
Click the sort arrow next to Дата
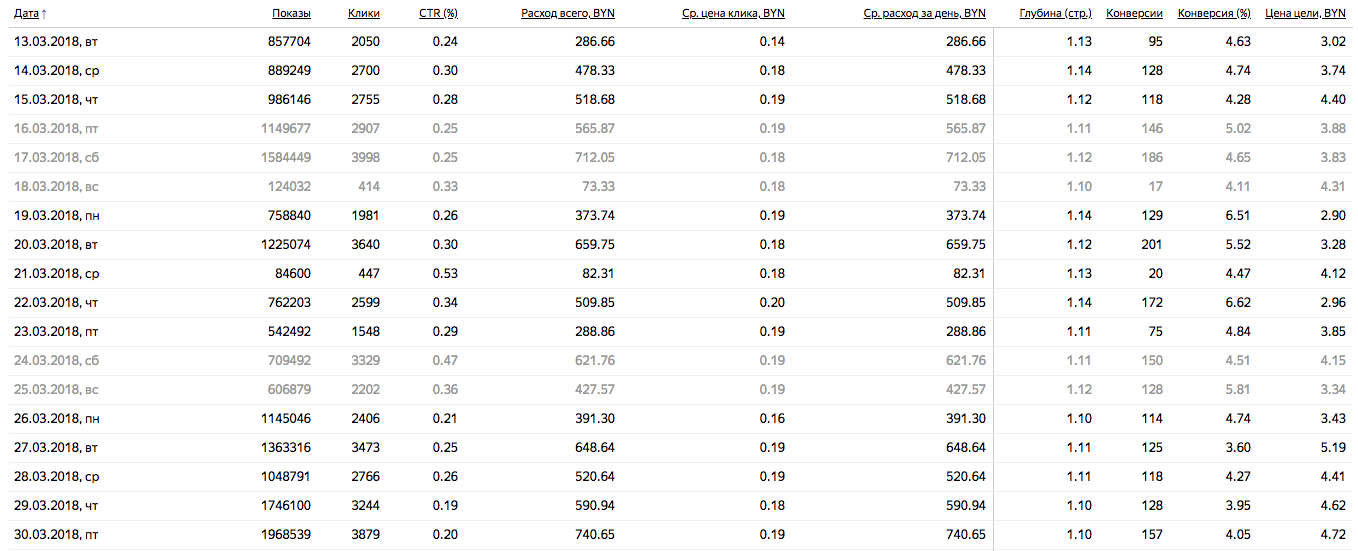(x=45, y=13)
